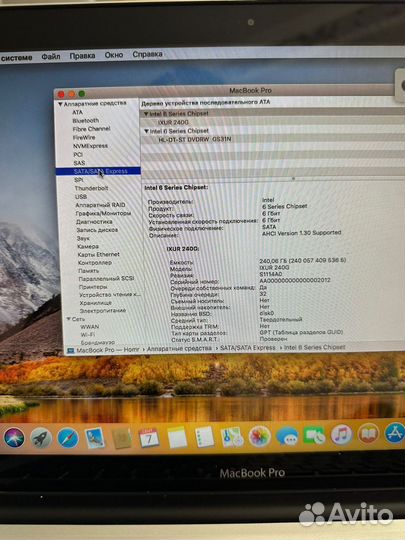Image resolution: width=405 pixels, height=540 pixels.
Task: Click the 'AHCI Version 1.30 Supported' value
Action: pyautogui.click(x=301, y=233)
